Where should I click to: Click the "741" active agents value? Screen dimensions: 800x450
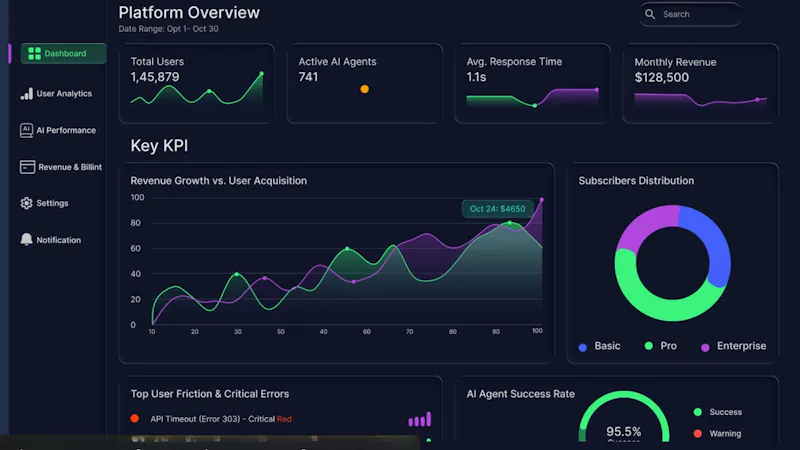click(x=308, y=77)
